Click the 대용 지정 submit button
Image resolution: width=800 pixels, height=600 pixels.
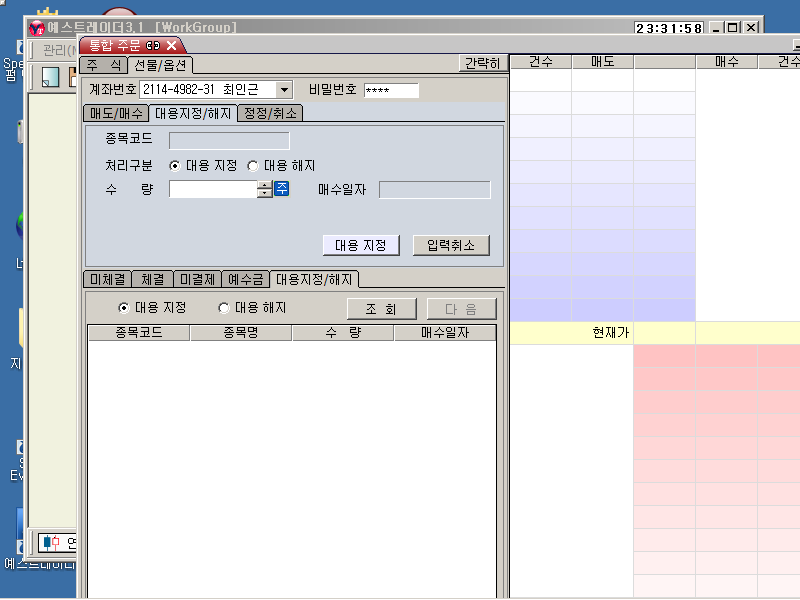[x=361, y=245]
